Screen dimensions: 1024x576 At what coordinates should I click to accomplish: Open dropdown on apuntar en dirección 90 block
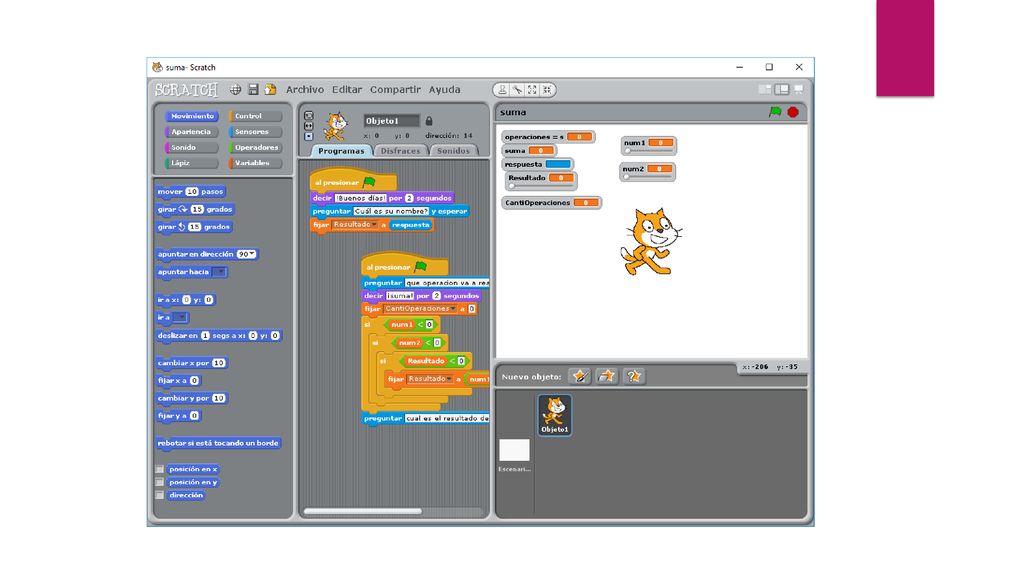click(x=251, y=254)
